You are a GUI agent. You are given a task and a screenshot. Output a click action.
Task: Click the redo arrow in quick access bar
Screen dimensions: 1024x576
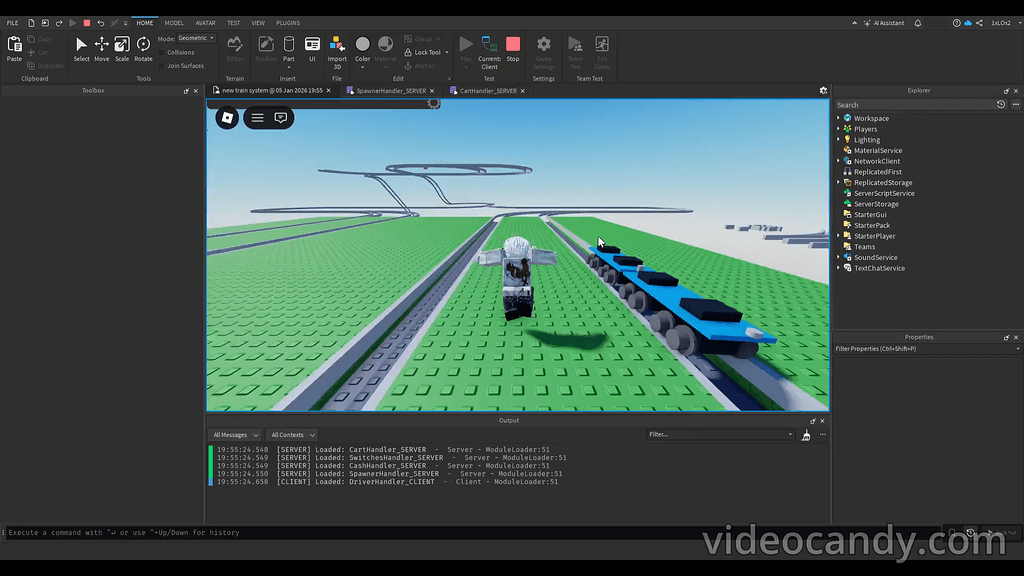(x=59, y=23)
